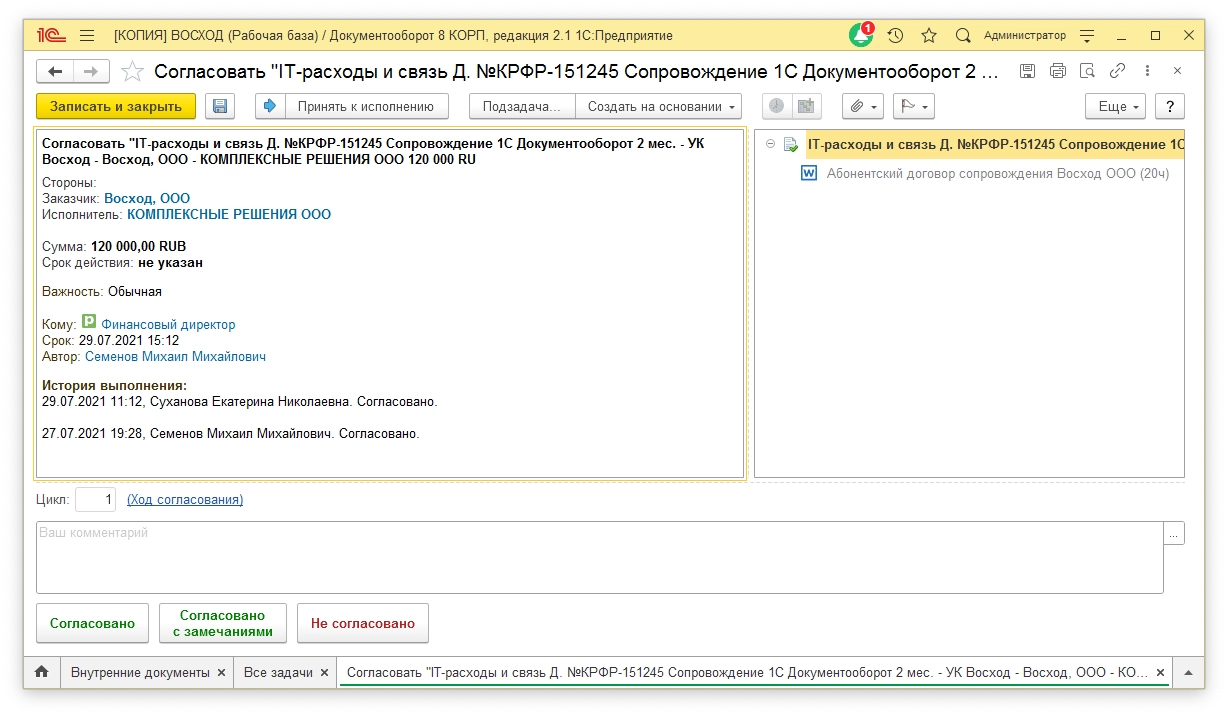Click Записать и закрыть button
The image size is (1228, 716).
point(116,106)
